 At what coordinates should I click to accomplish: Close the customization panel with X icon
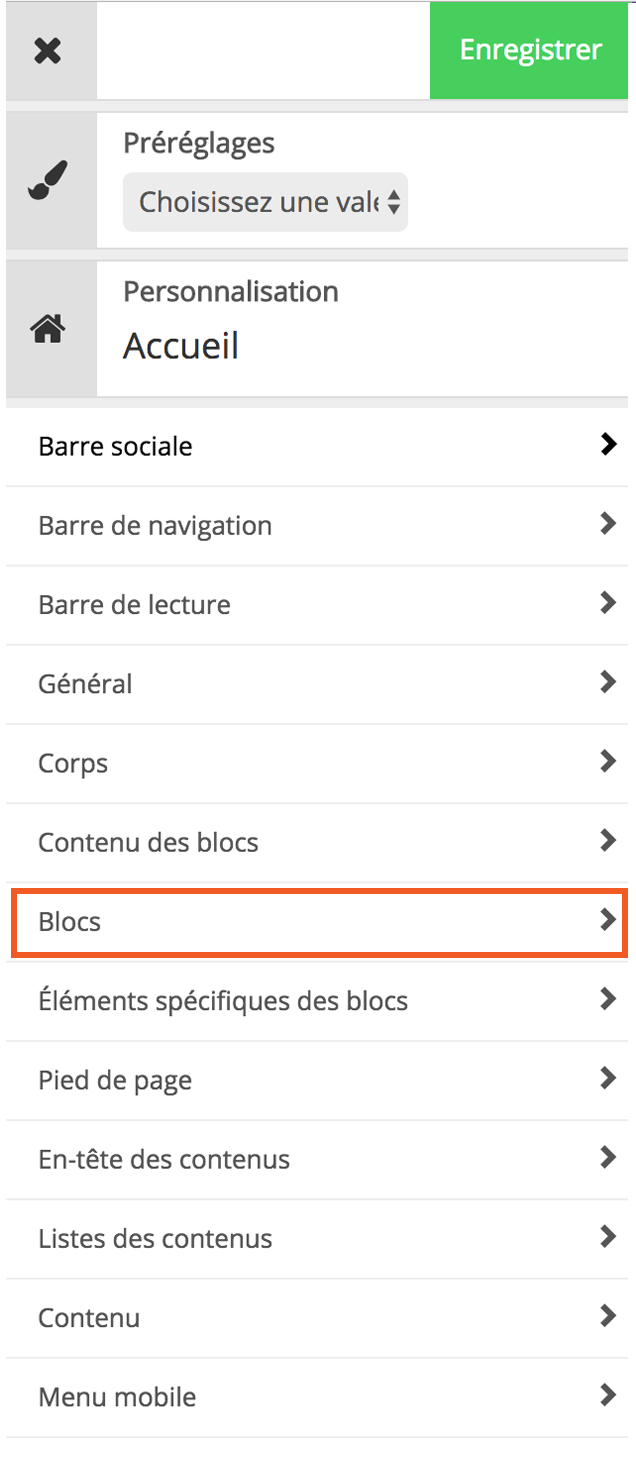(48, 51)
